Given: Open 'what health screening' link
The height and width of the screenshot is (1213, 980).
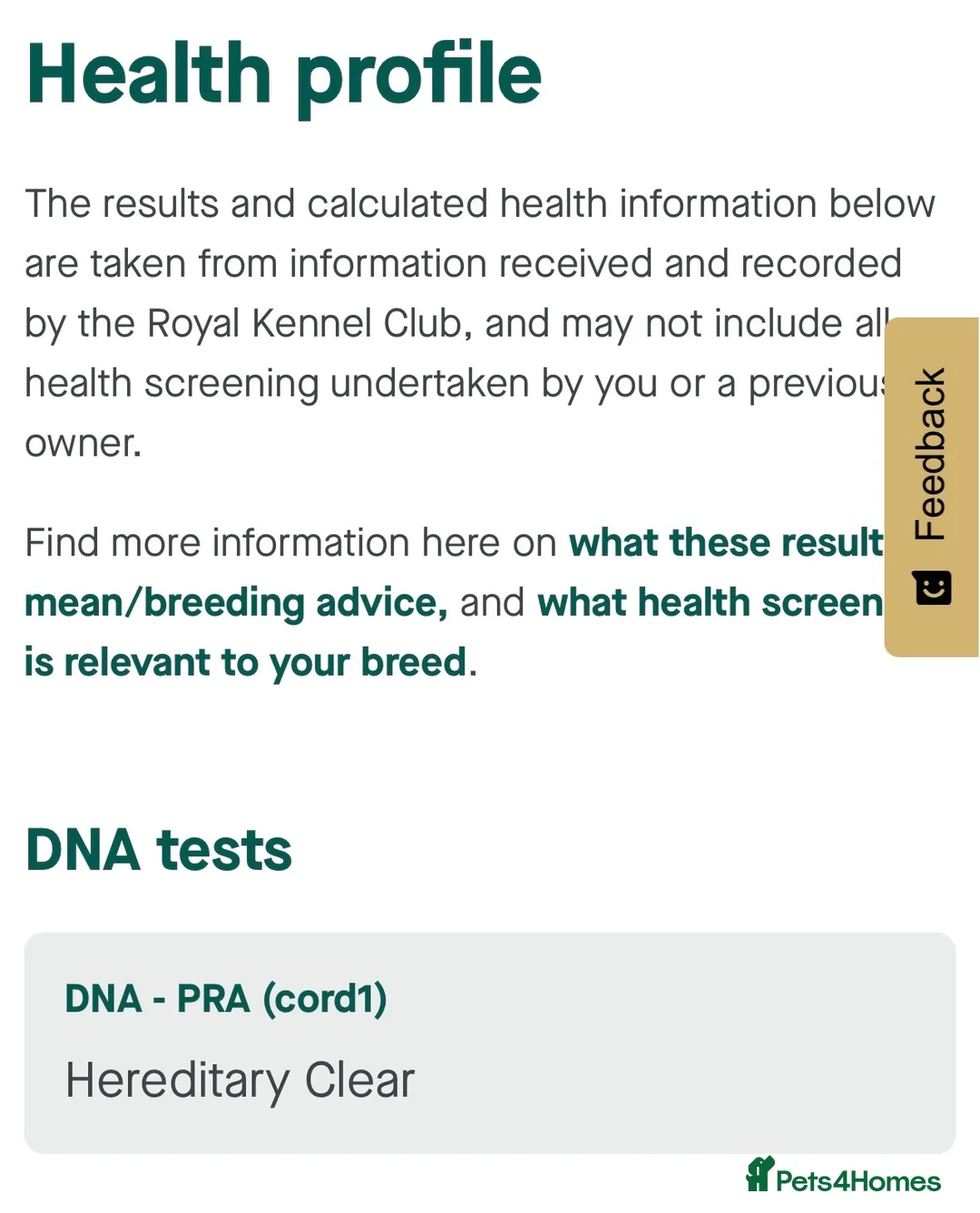Looking at the screenshot, I should (x=710, y=603).
